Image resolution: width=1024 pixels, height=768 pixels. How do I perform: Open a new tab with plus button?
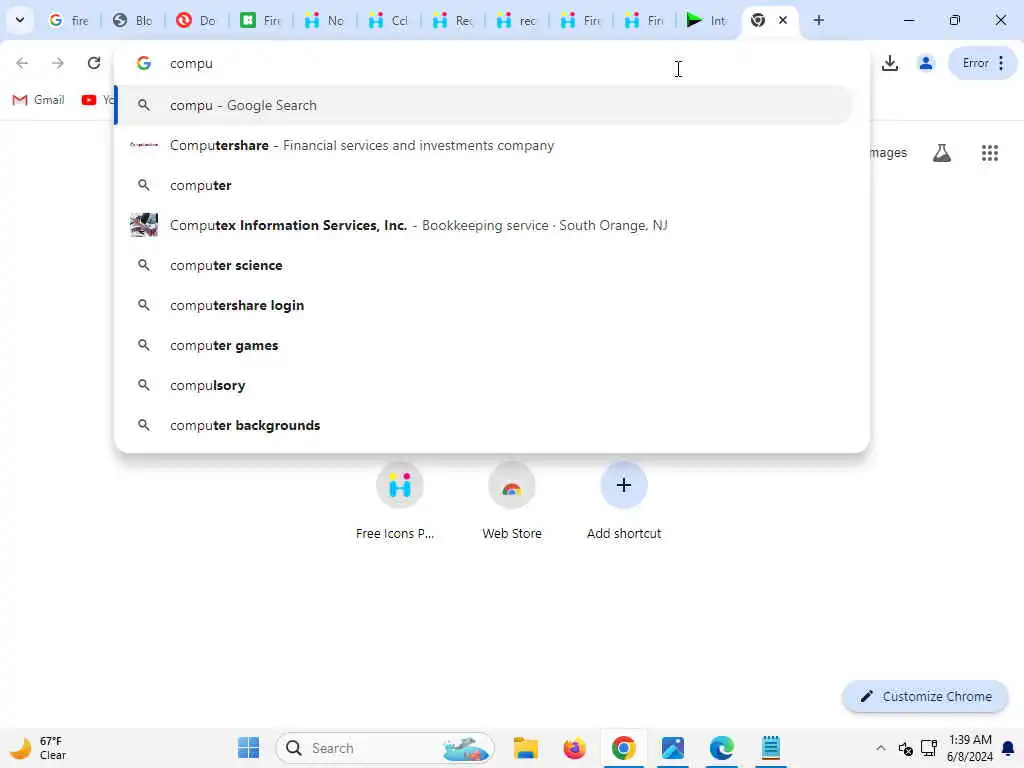coord(818,20)
